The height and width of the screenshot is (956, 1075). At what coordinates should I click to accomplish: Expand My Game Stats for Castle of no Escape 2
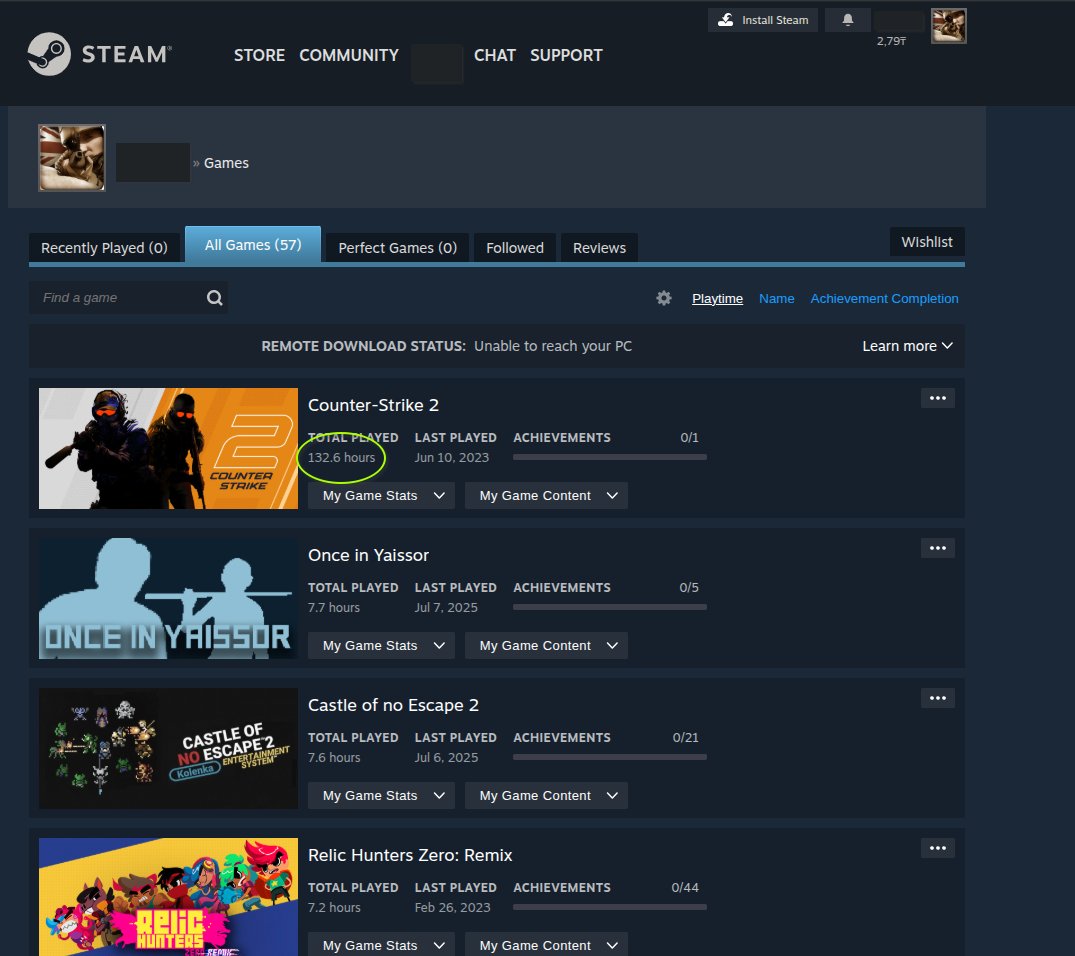(x=381, y=796)
